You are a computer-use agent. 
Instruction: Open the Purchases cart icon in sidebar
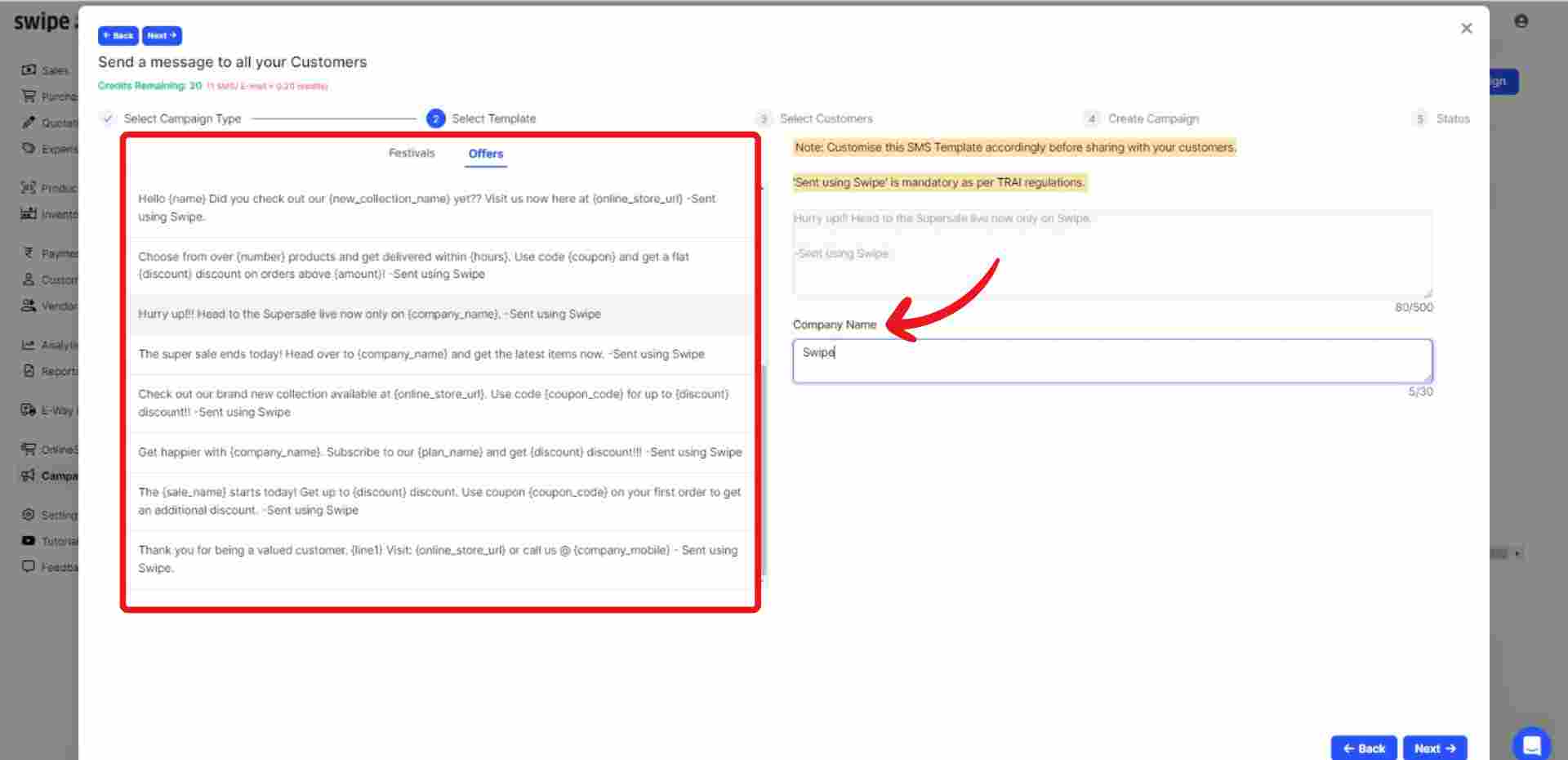pyautogui.click(x=29, y=96)
